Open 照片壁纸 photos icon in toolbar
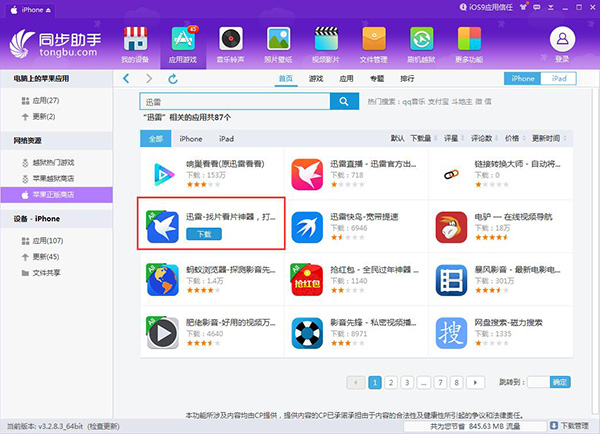This screenshot has height=434, width=600. 278,39
